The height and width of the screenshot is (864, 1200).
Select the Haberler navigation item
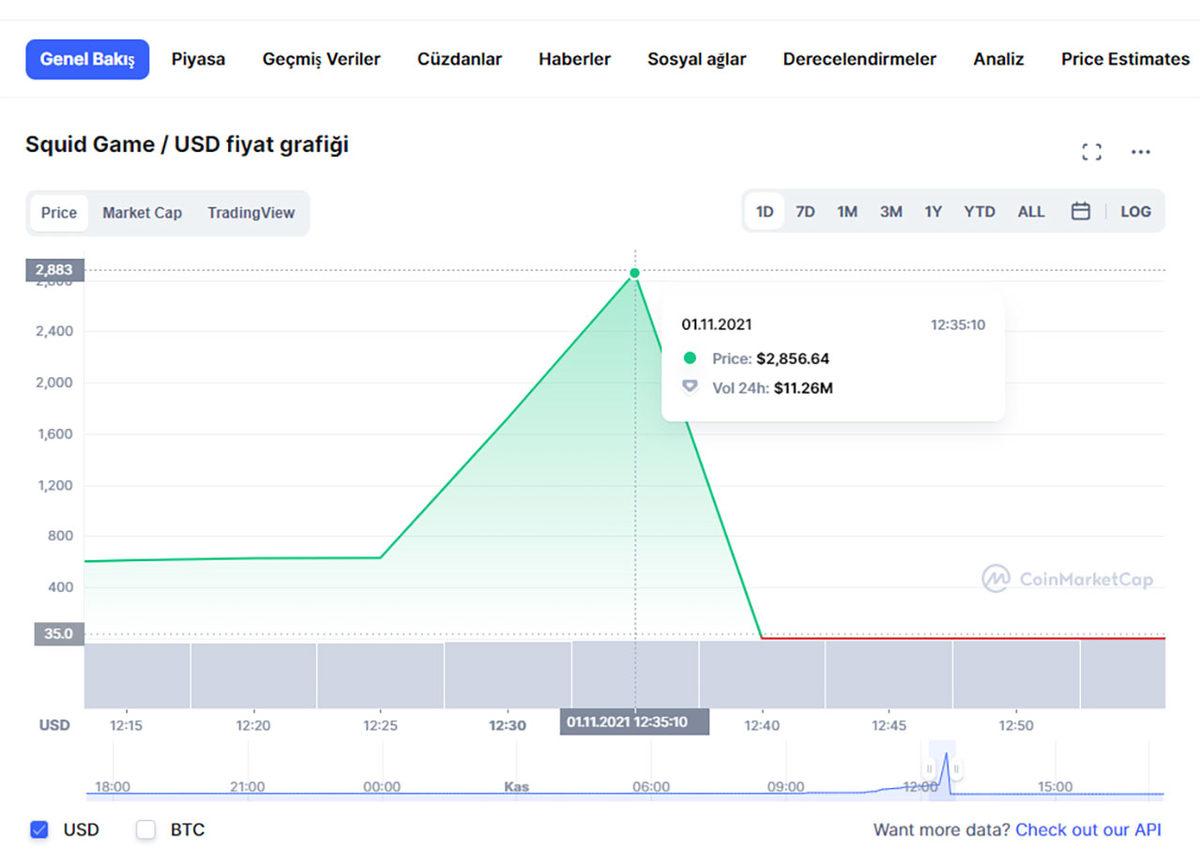[574, 59]
